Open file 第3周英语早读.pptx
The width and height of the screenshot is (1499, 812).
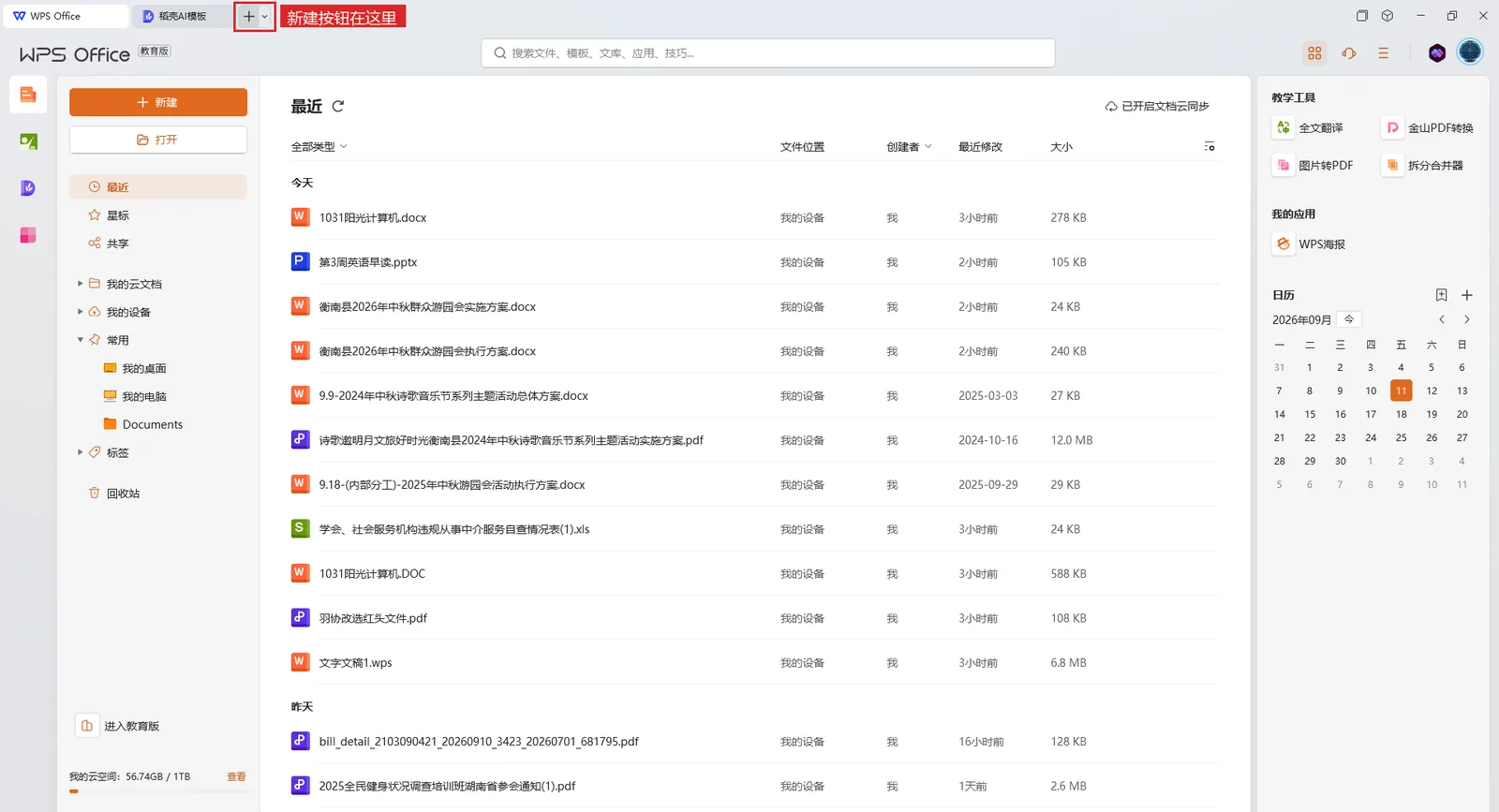(x=368, y=262)
